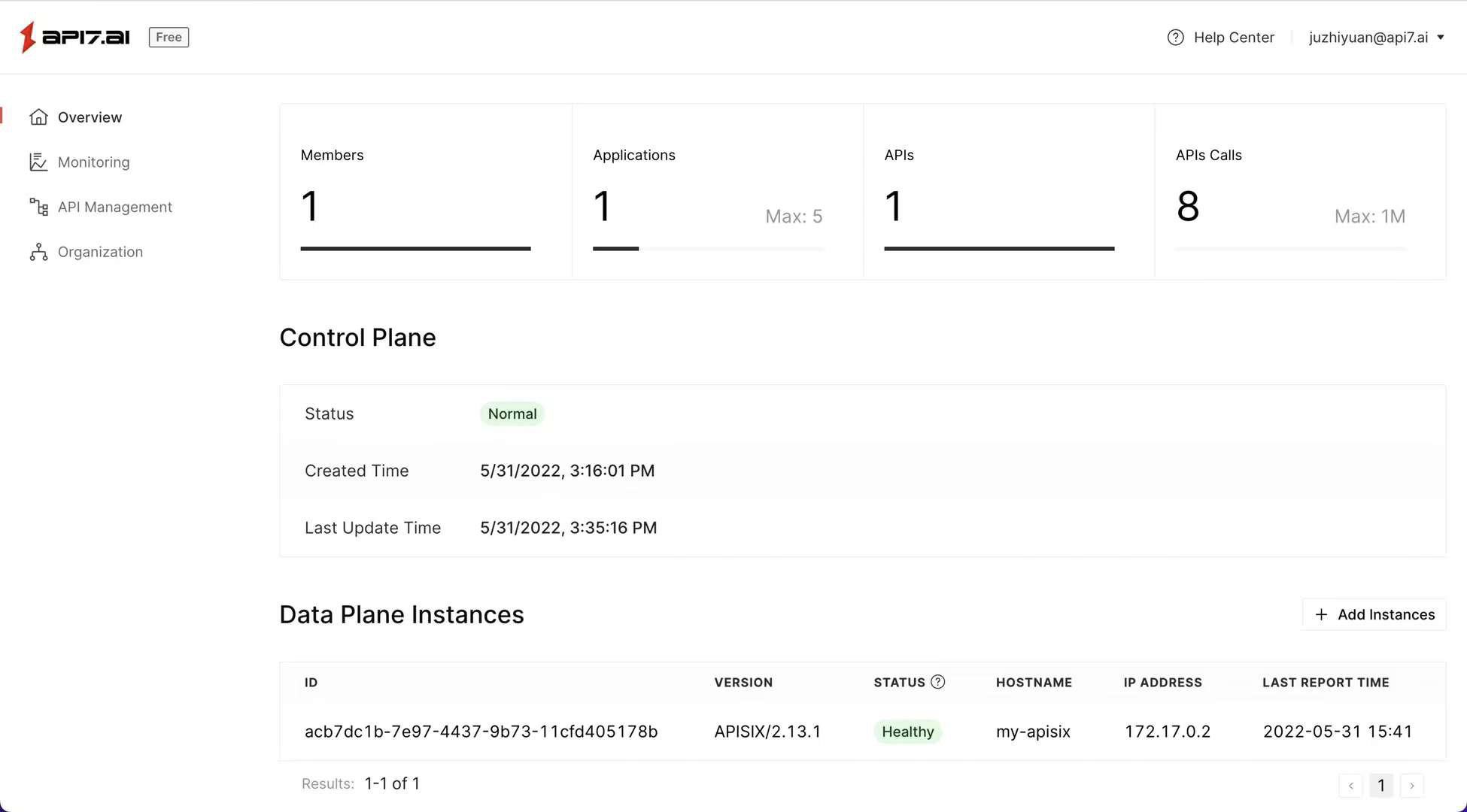
Task: Open the Help Center link
Action: click(x=1233, y=38)
